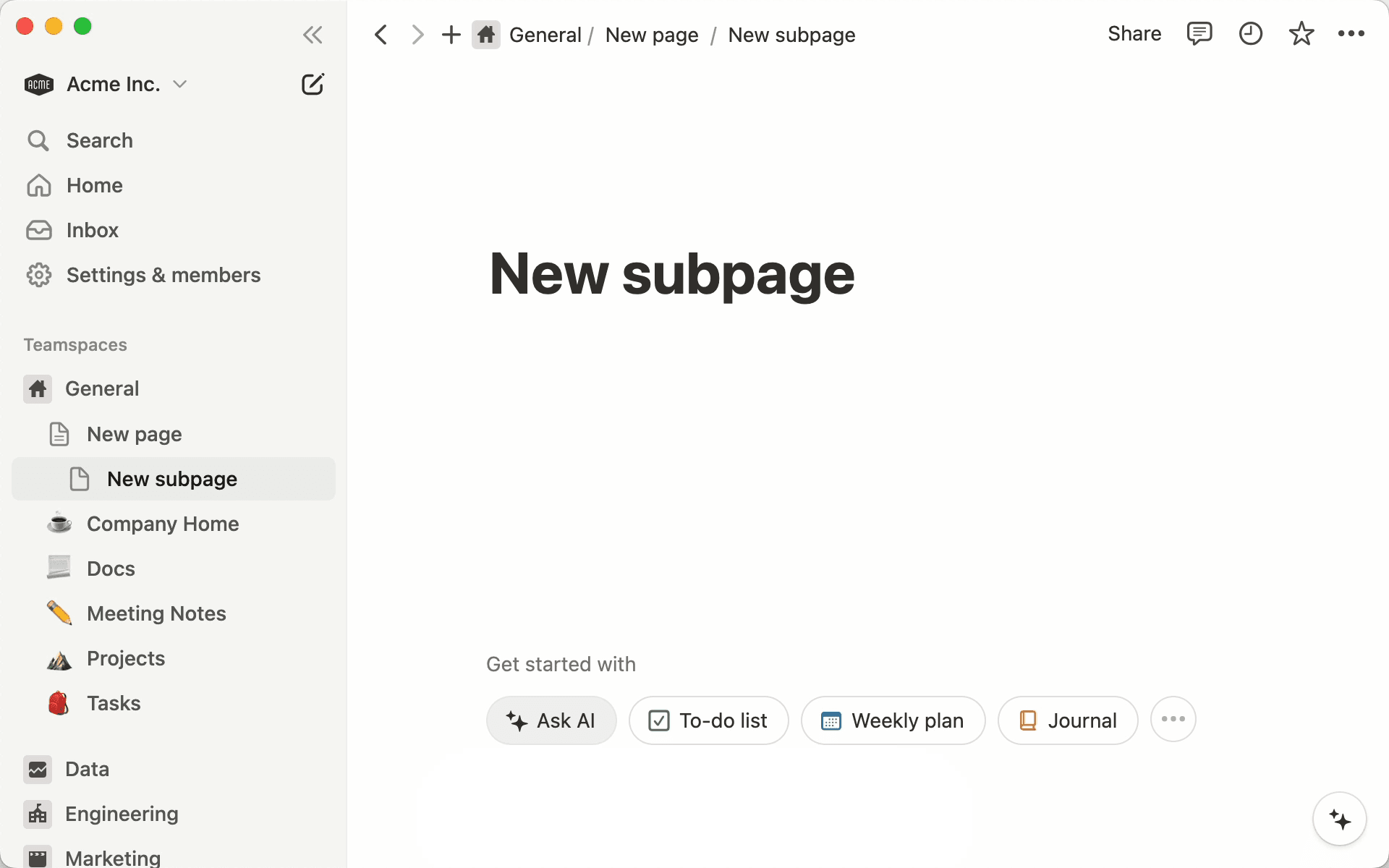
Task: Click the Teamspaces section header
Action: coord(75,345)
